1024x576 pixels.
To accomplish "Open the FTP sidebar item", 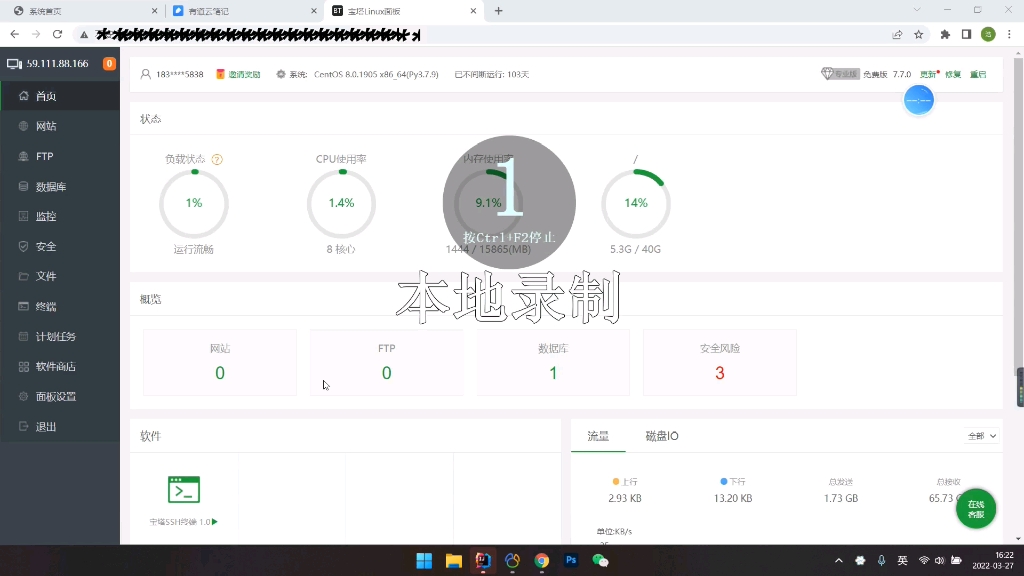I will [60, 156].
